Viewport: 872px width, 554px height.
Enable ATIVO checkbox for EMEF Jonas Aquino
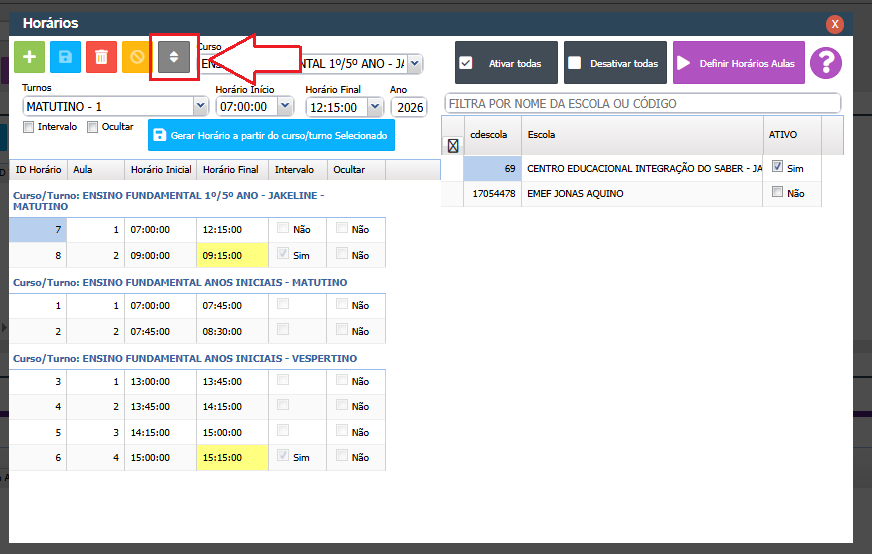(x=778, y=193)
